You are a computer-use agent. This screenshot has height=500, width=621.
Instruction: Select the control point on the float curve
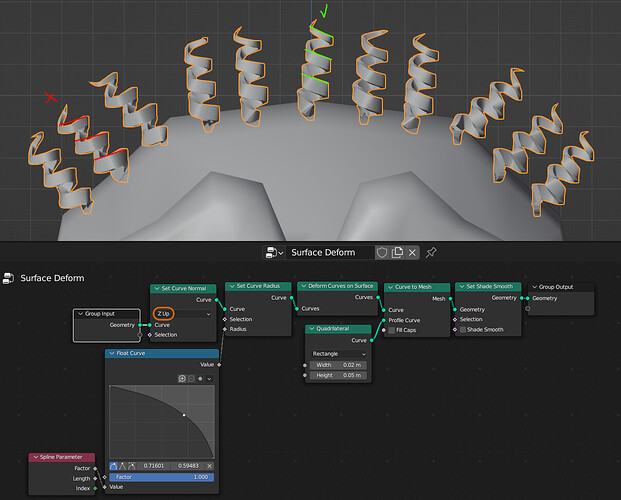(x=184, y=415)
